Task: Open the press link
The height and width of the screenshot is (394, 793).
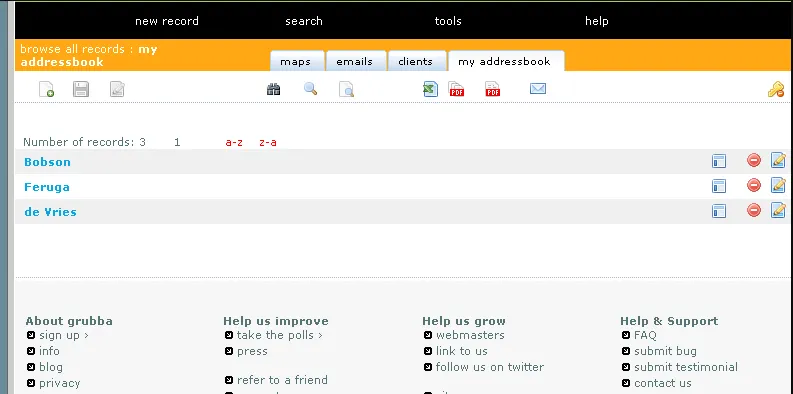Action: [252, 352]
